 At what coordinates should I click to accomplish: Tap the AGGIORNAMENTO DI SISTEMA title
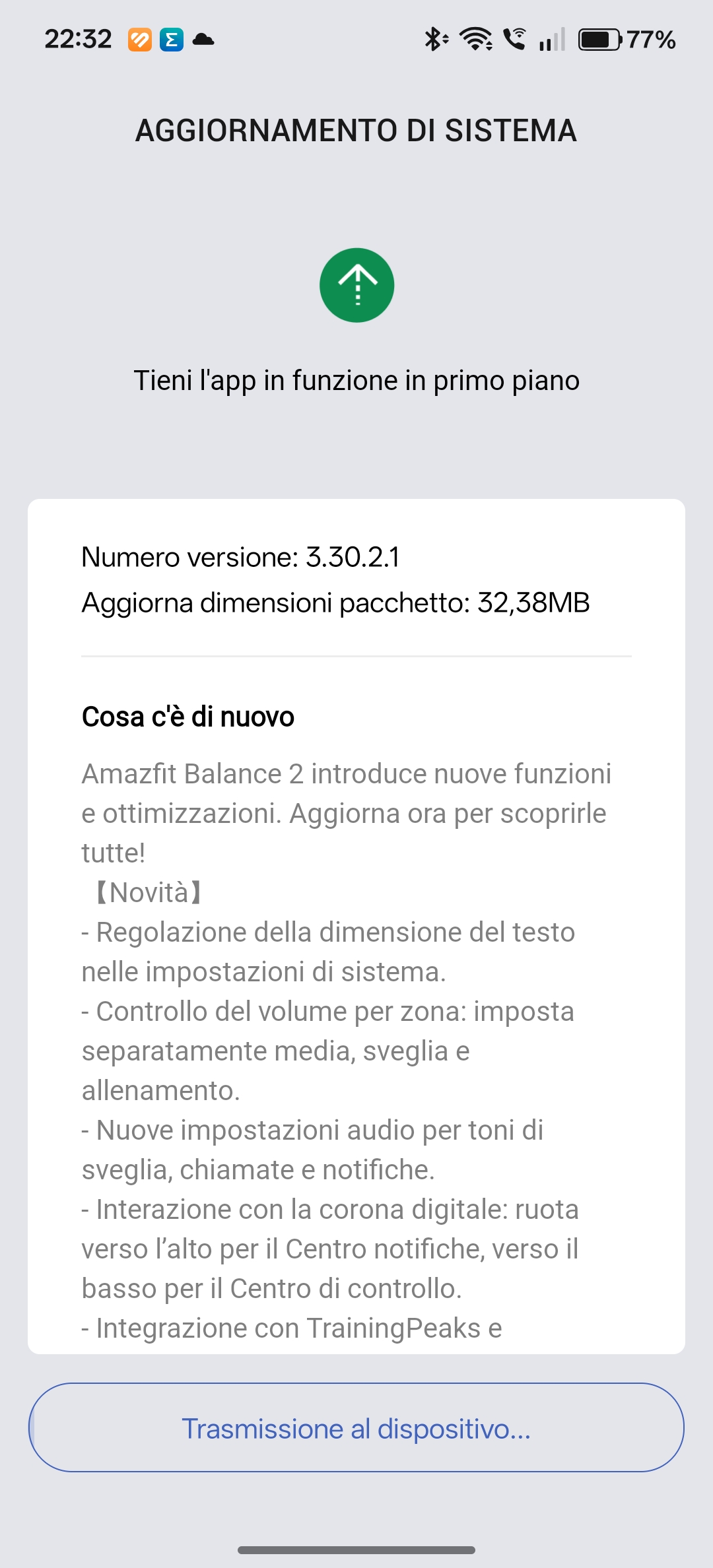pos(356,131)
